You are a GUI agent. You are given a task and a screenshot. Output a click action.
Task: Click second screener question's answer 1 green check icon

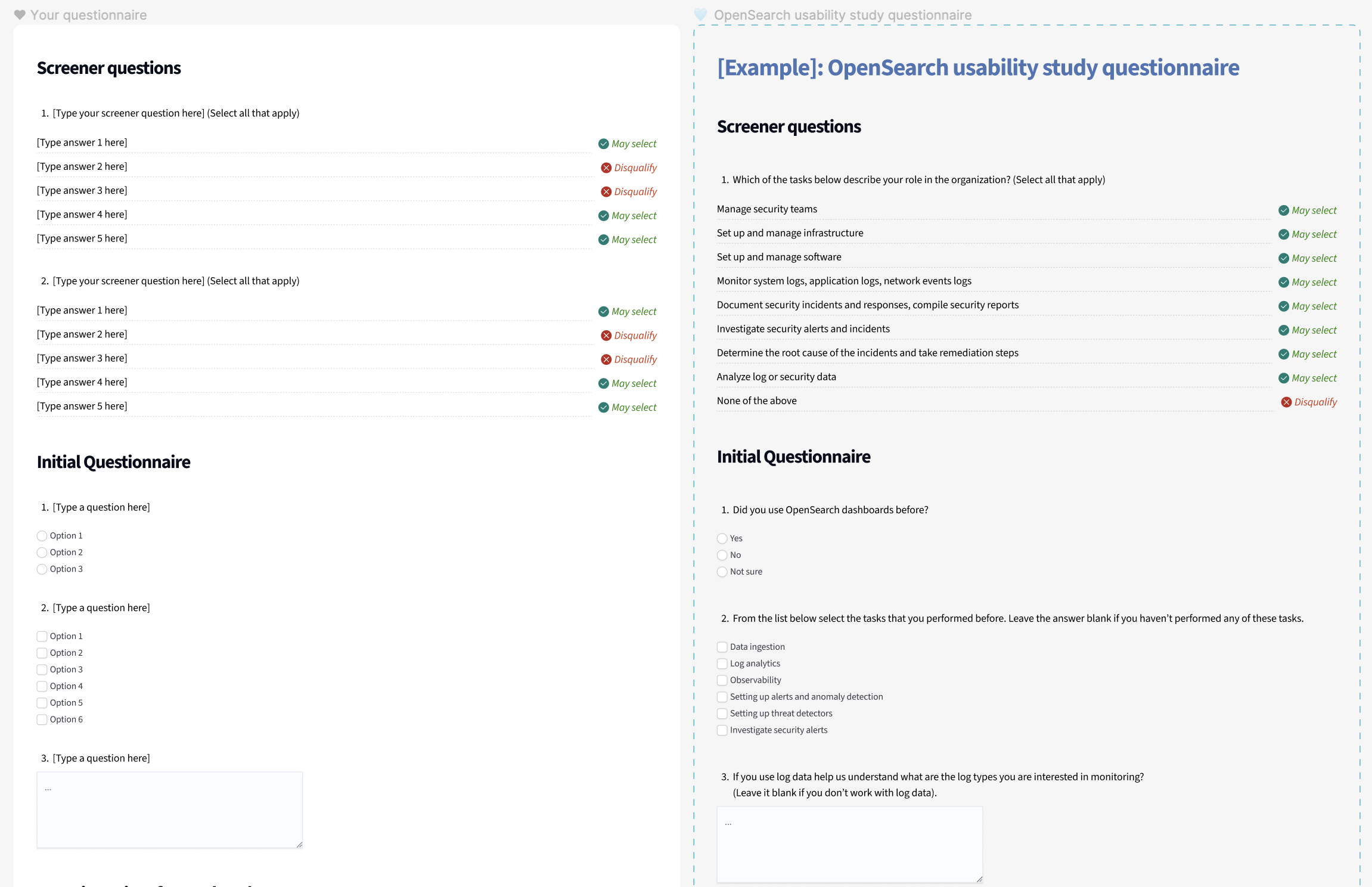(604, 311)
